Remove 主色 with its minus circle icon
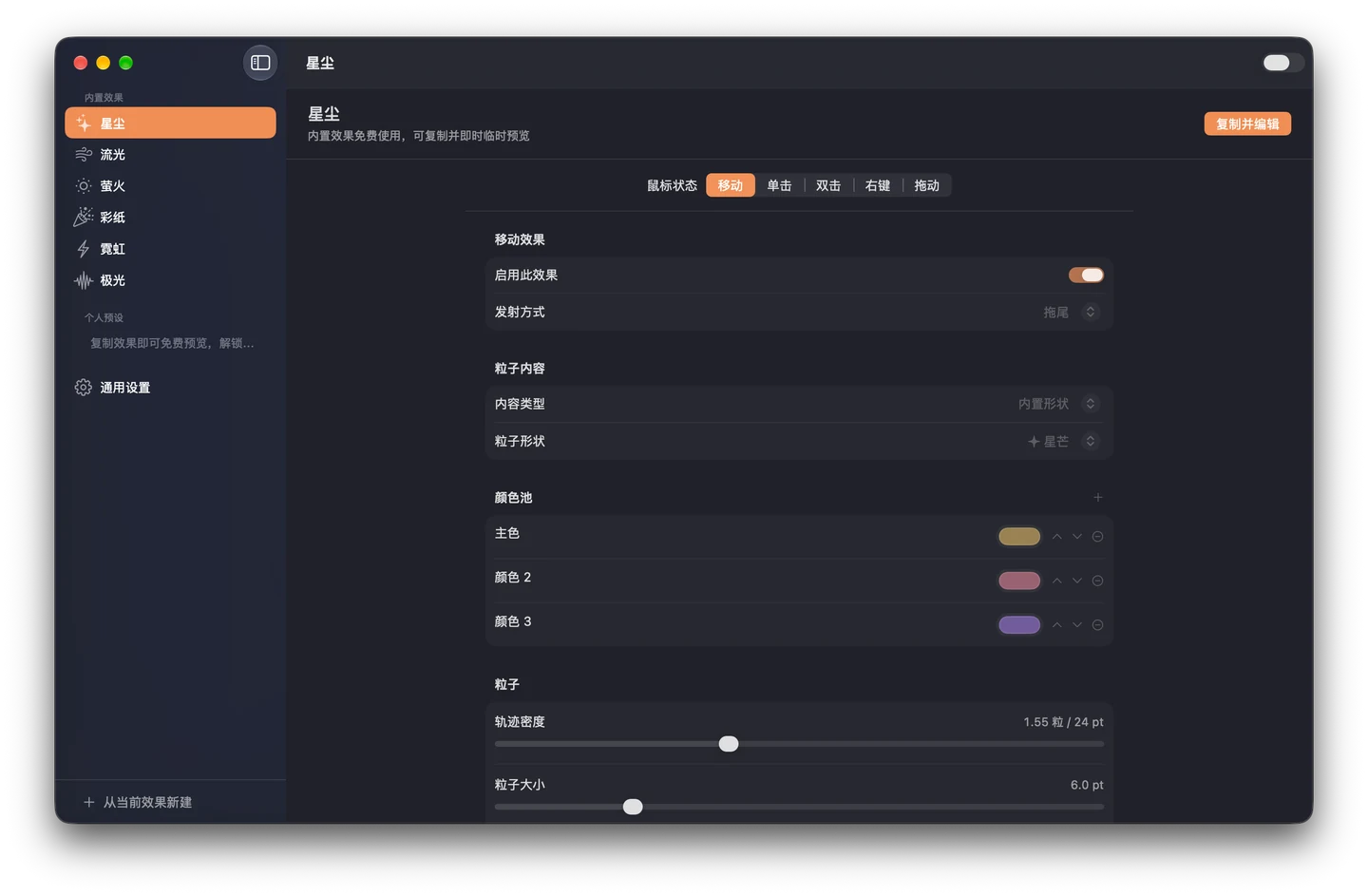This screenshot has width=1368, height=896. tap(1097, 537)
